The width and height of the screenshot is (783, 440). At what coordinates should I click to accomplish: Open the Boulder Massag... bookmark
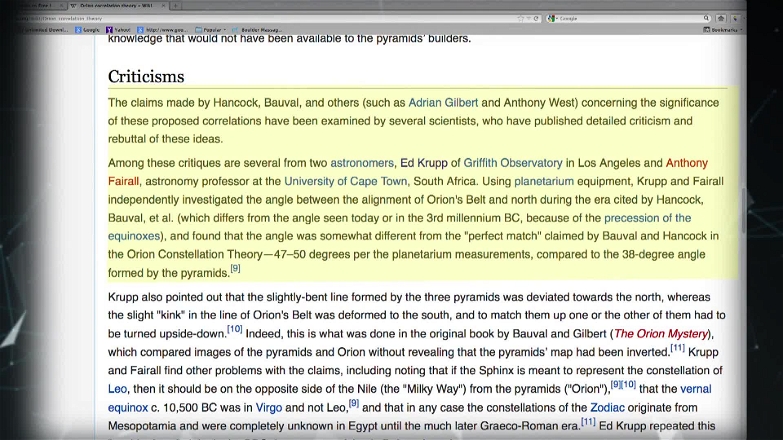257,30
